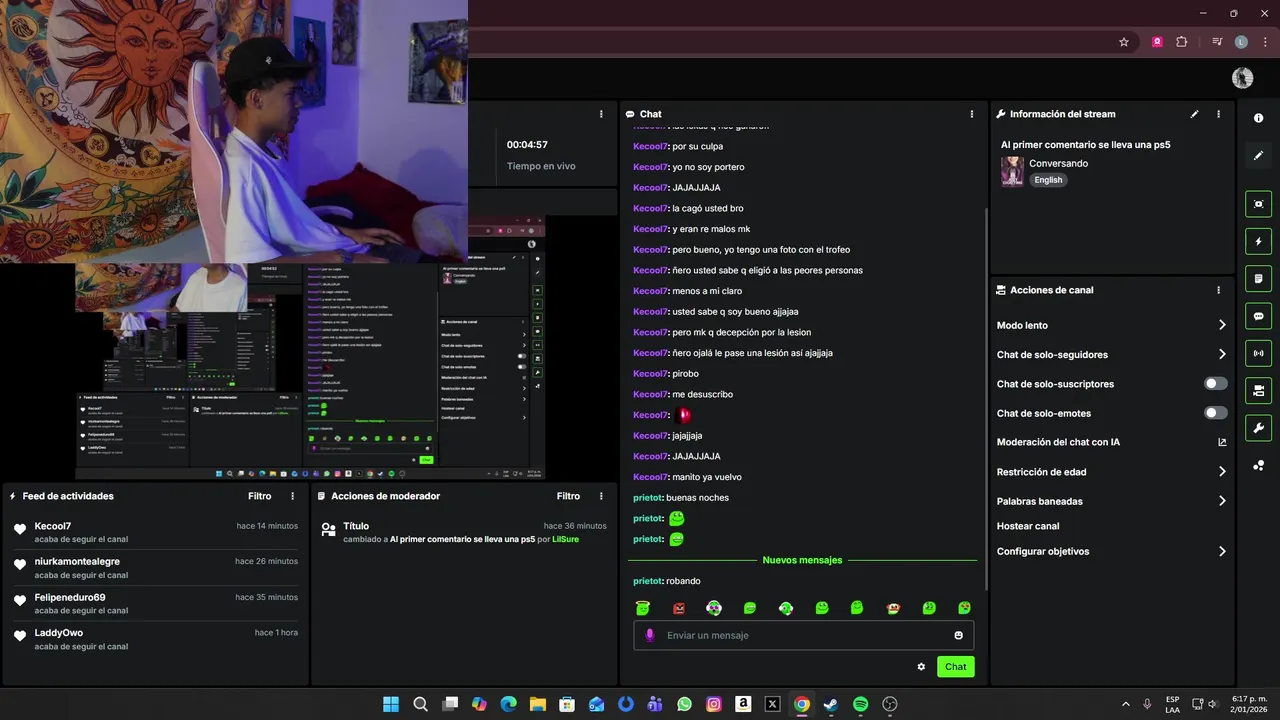Toggle the chat bubble panel sidebar icon
The image size is (1280, 720).
[x=1258, y=316]
